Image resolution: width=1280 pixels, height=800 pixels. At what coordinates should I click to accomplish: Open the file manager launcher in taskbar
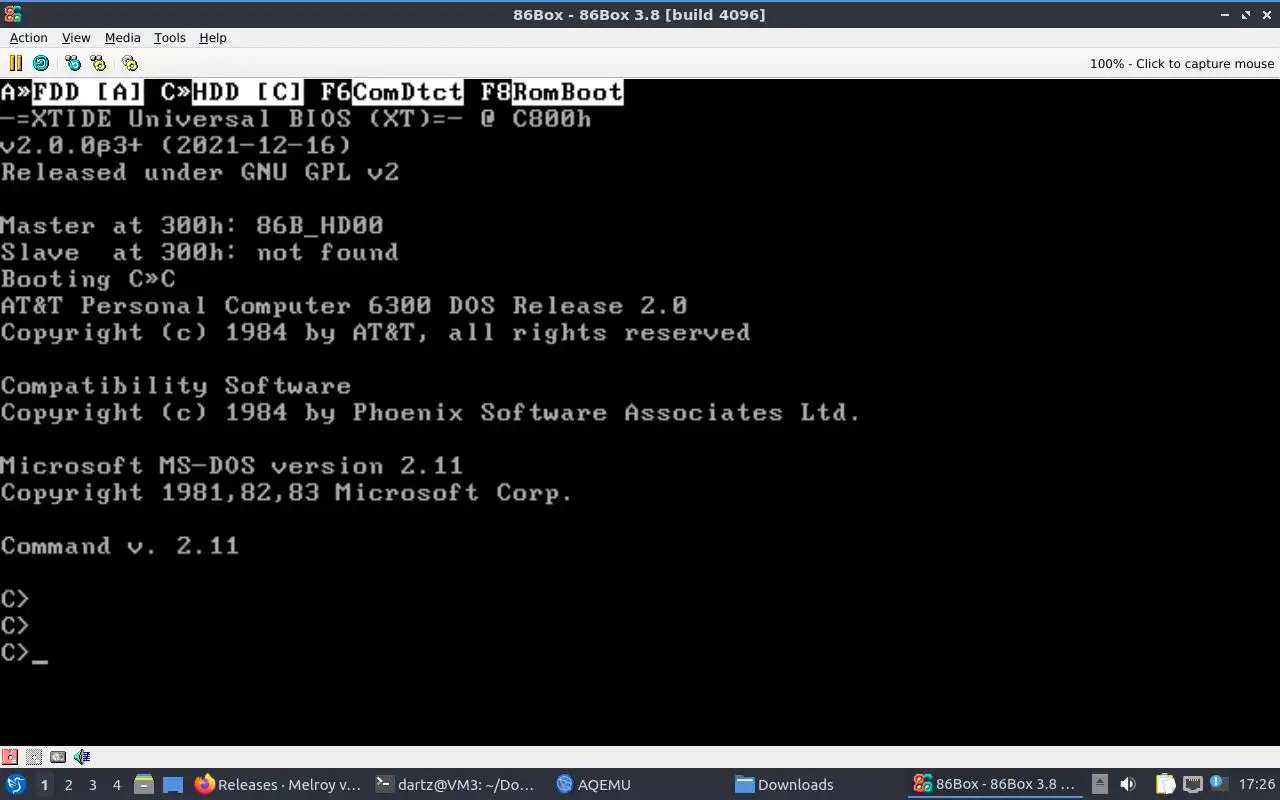(144, 784)
